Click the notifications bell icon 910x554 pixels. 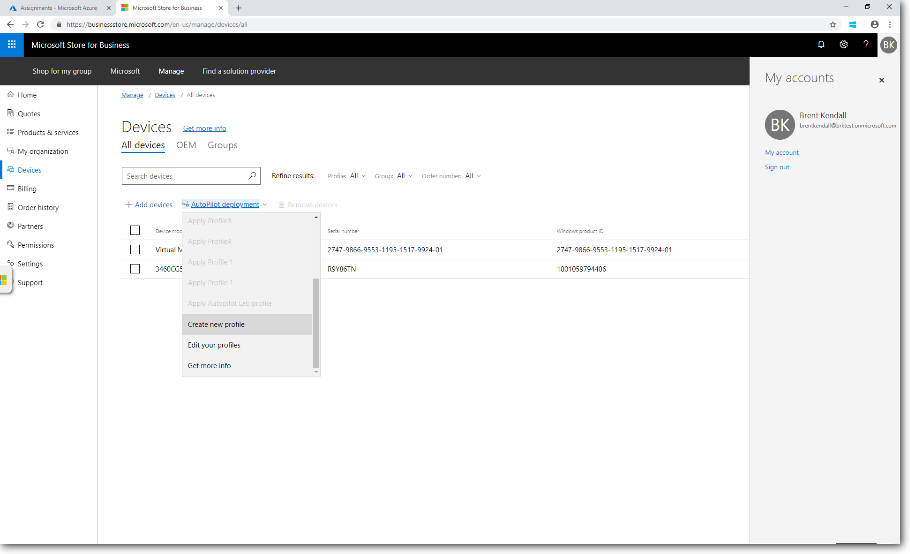821,45
